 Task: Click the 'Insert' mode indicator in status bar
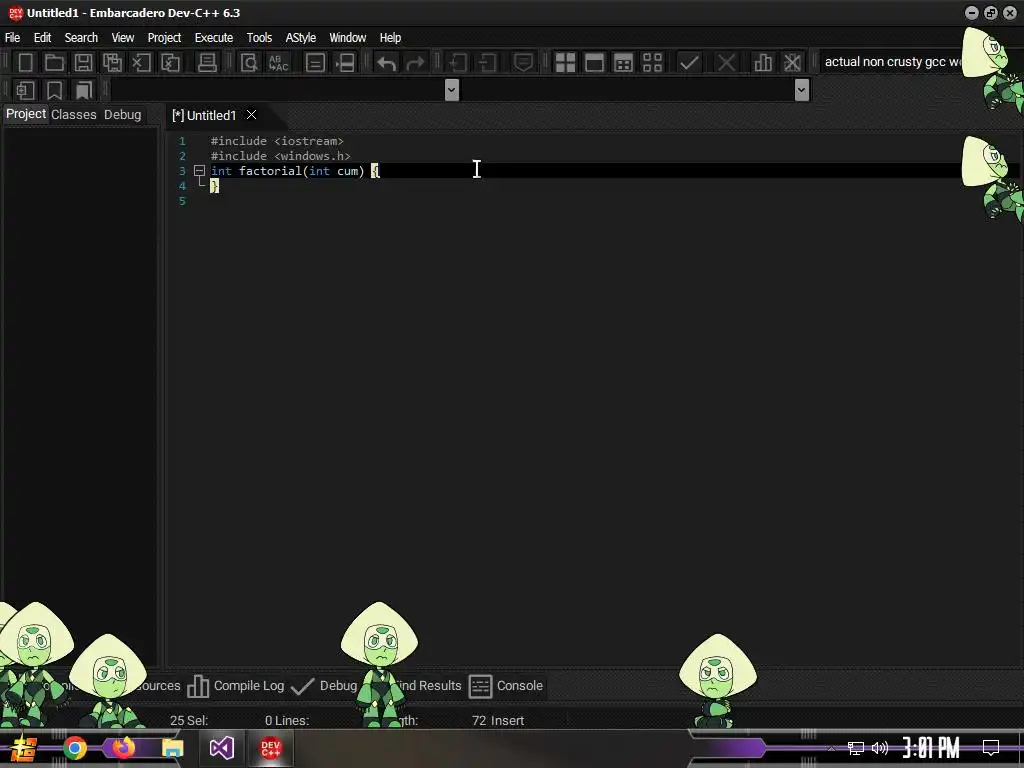point(507,721)
